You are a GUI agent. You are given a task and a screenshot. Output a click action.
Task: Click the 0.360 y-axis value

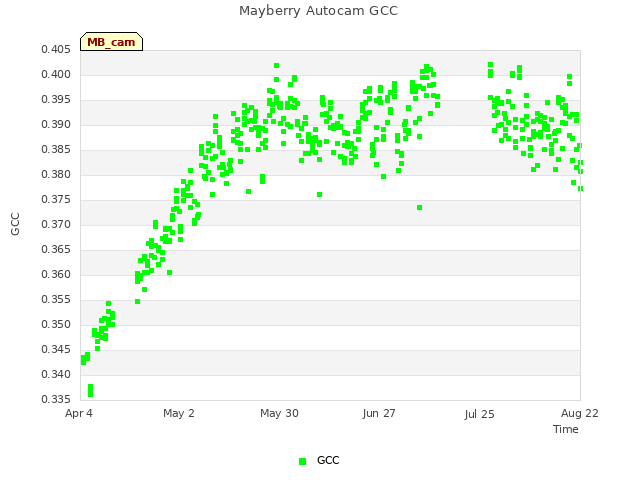[x=56, y=274]
